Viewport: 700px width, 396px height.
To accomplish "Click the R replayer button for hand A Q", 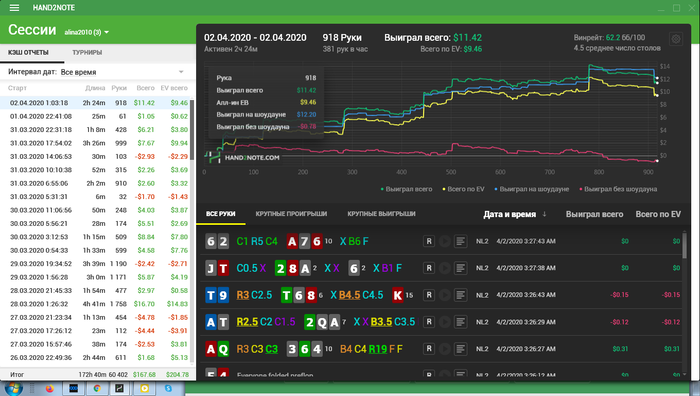I will click(x=429, y=349).
